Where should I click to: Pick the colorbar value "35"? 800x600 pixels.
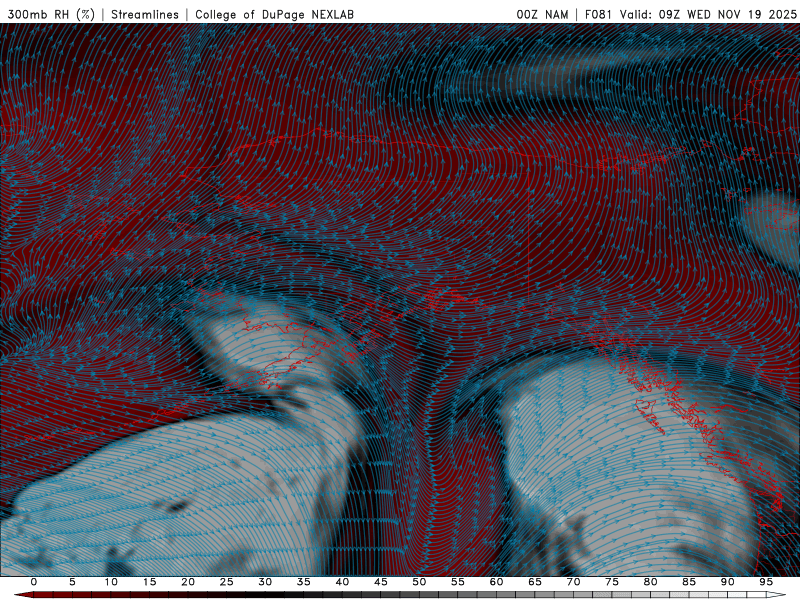303,582
